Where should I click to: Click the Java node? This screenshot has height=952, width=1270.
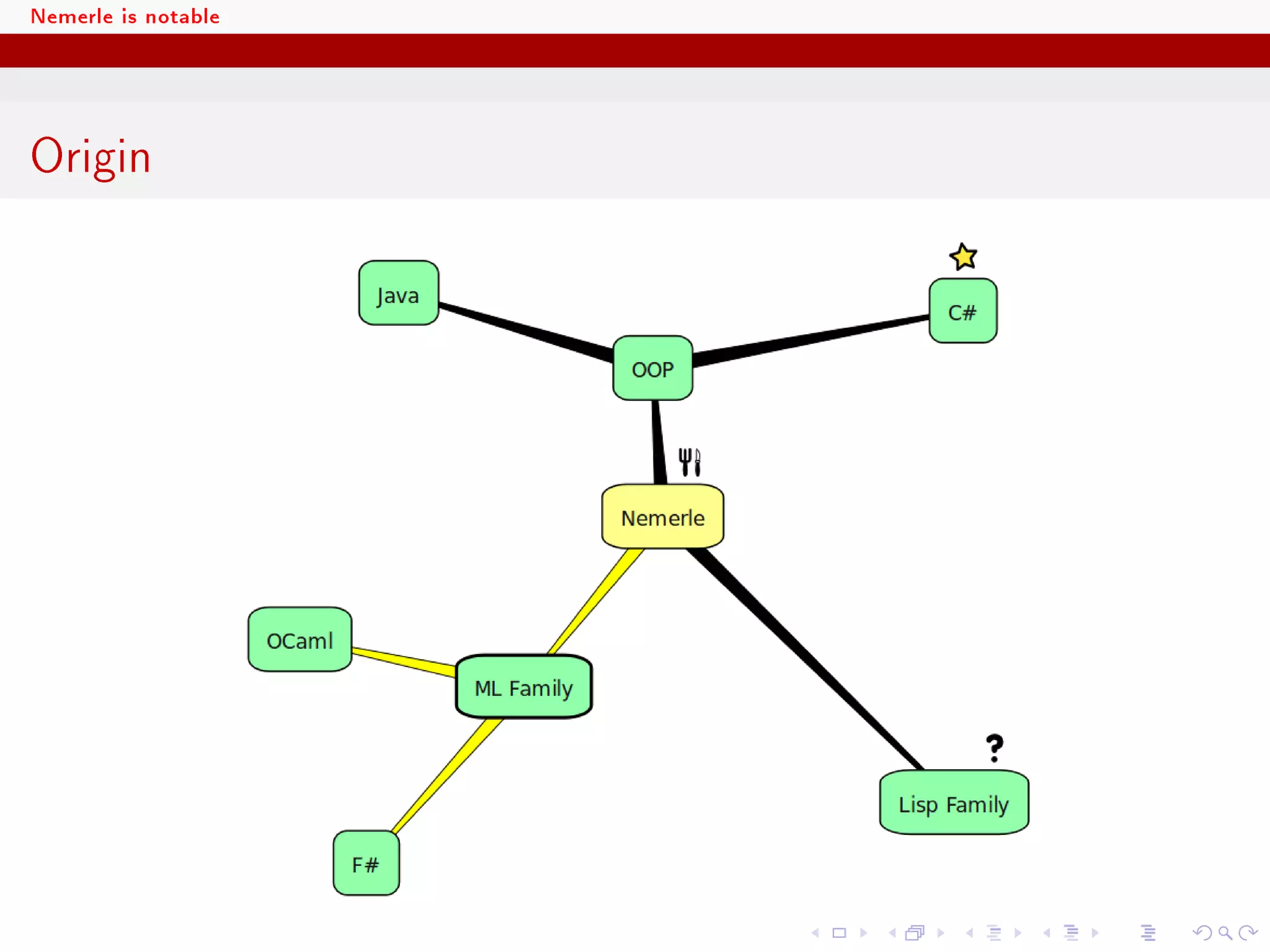point(398,294)
